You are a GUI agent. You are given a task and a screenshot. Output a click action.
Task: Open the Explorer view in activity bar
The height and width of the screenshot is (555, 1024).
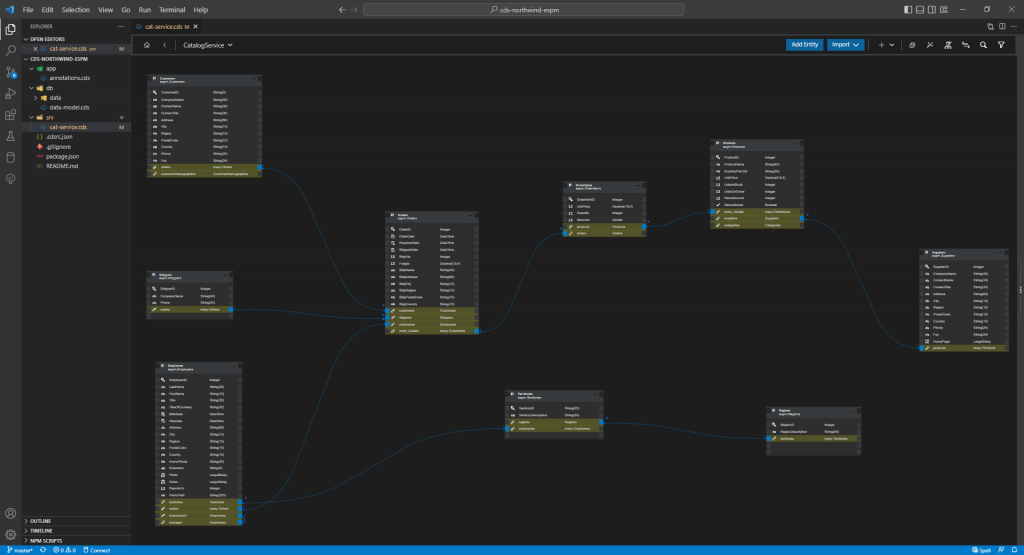pos(10,29)
